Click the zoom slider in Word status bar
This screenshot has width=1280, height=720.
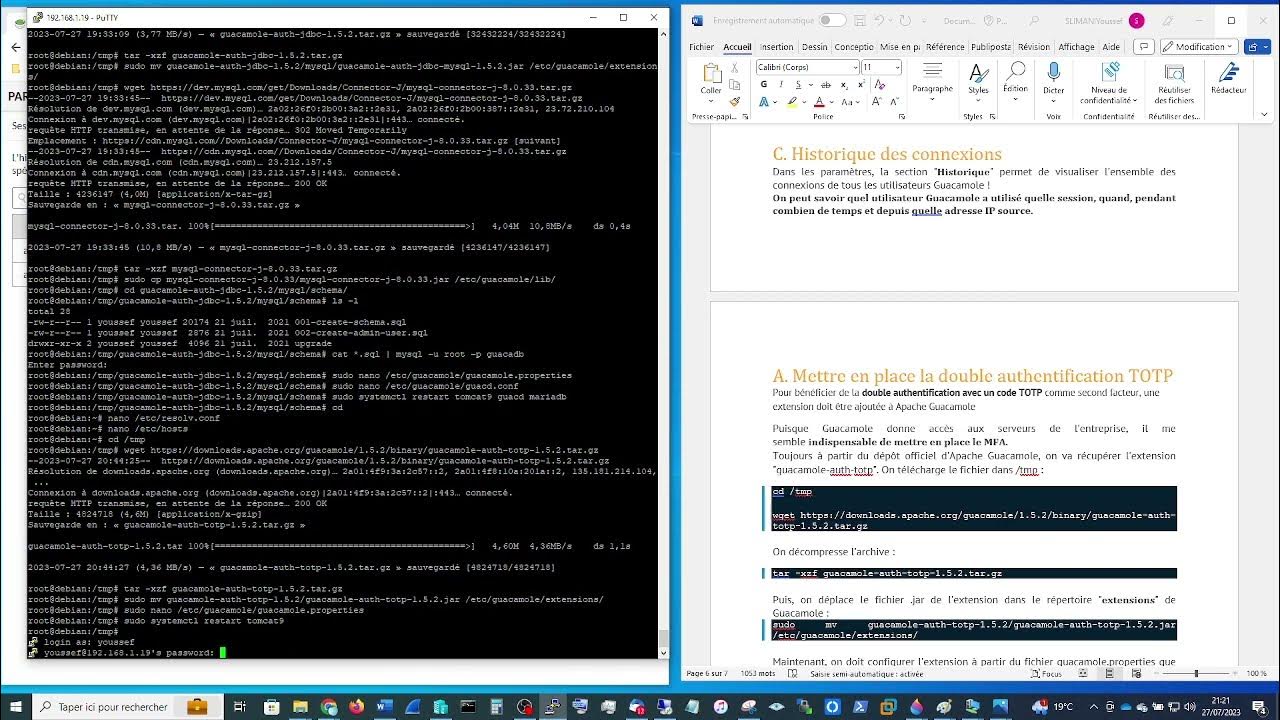1197,673
